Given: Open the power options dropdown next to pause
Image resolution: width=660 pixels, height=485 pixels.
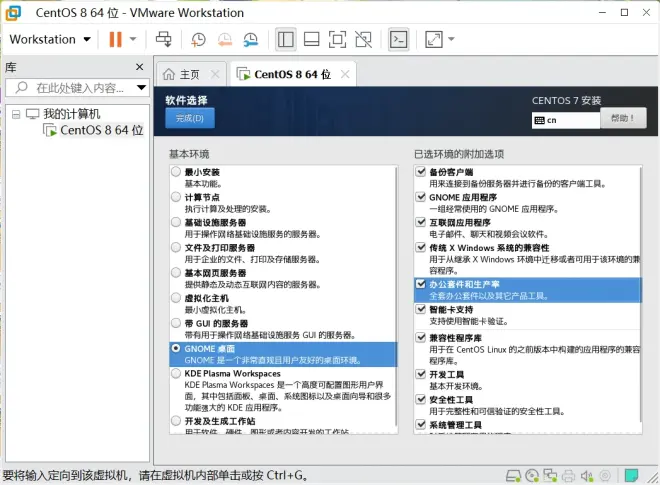Looking at the screenshot, I should coord(133,40).
